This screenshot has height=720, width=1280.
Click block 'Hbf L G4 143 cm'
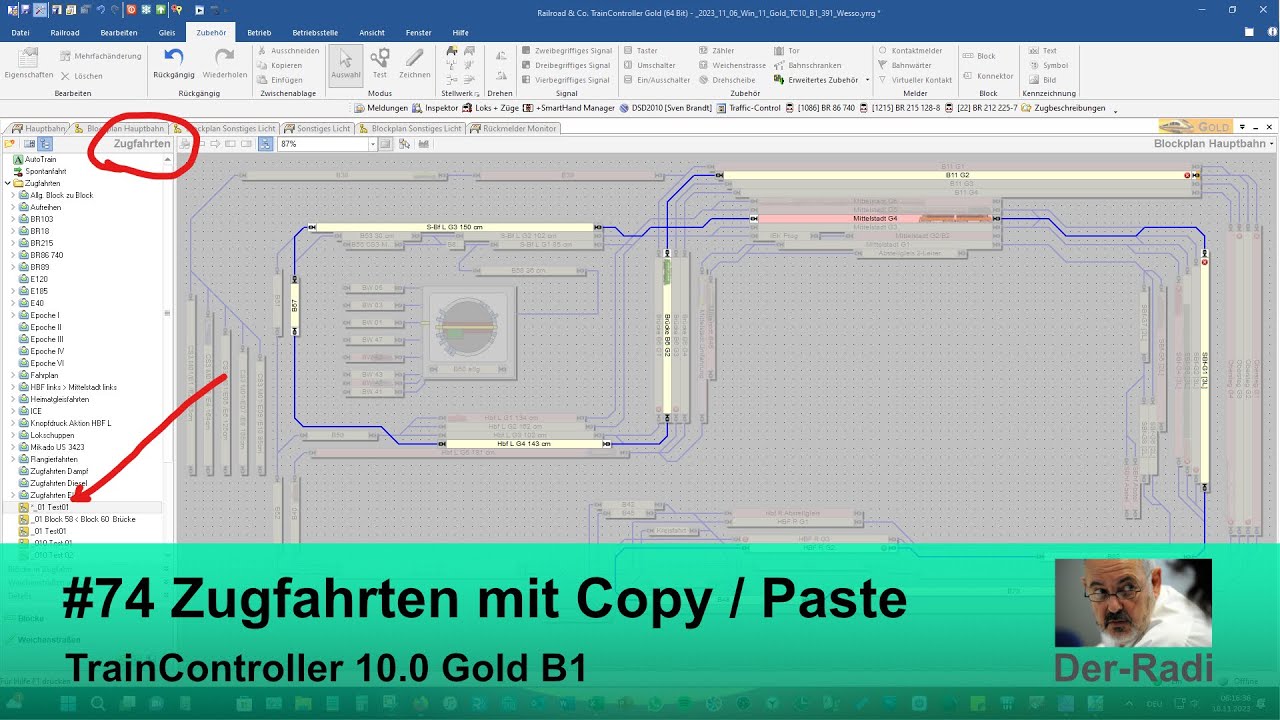point(524,443)
